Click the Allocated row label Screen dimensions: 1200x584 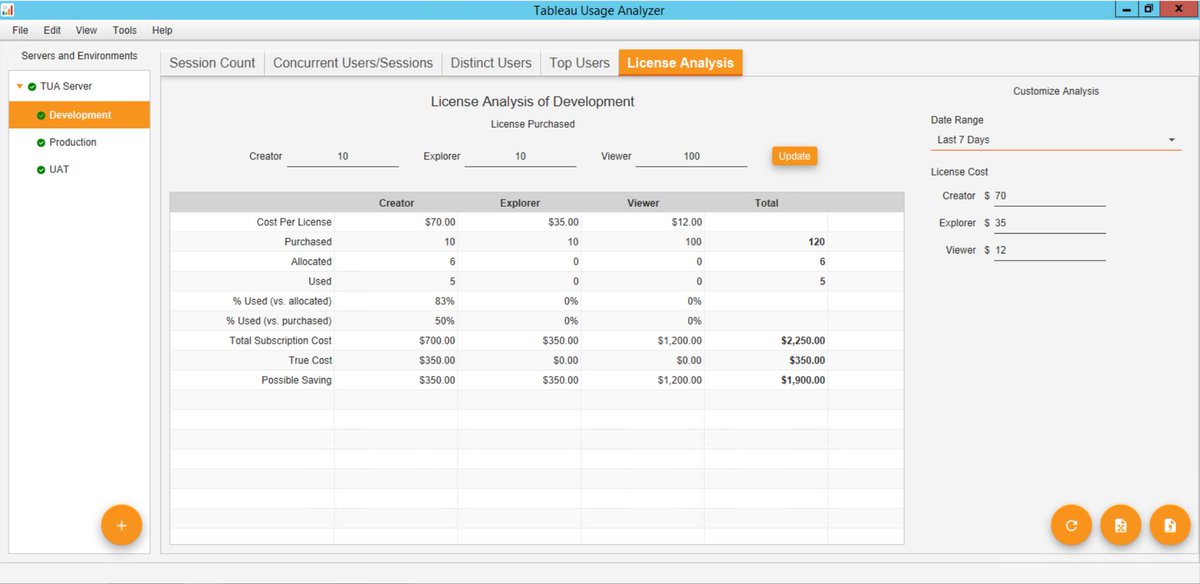pyautogui.click(x=310, y=262)
